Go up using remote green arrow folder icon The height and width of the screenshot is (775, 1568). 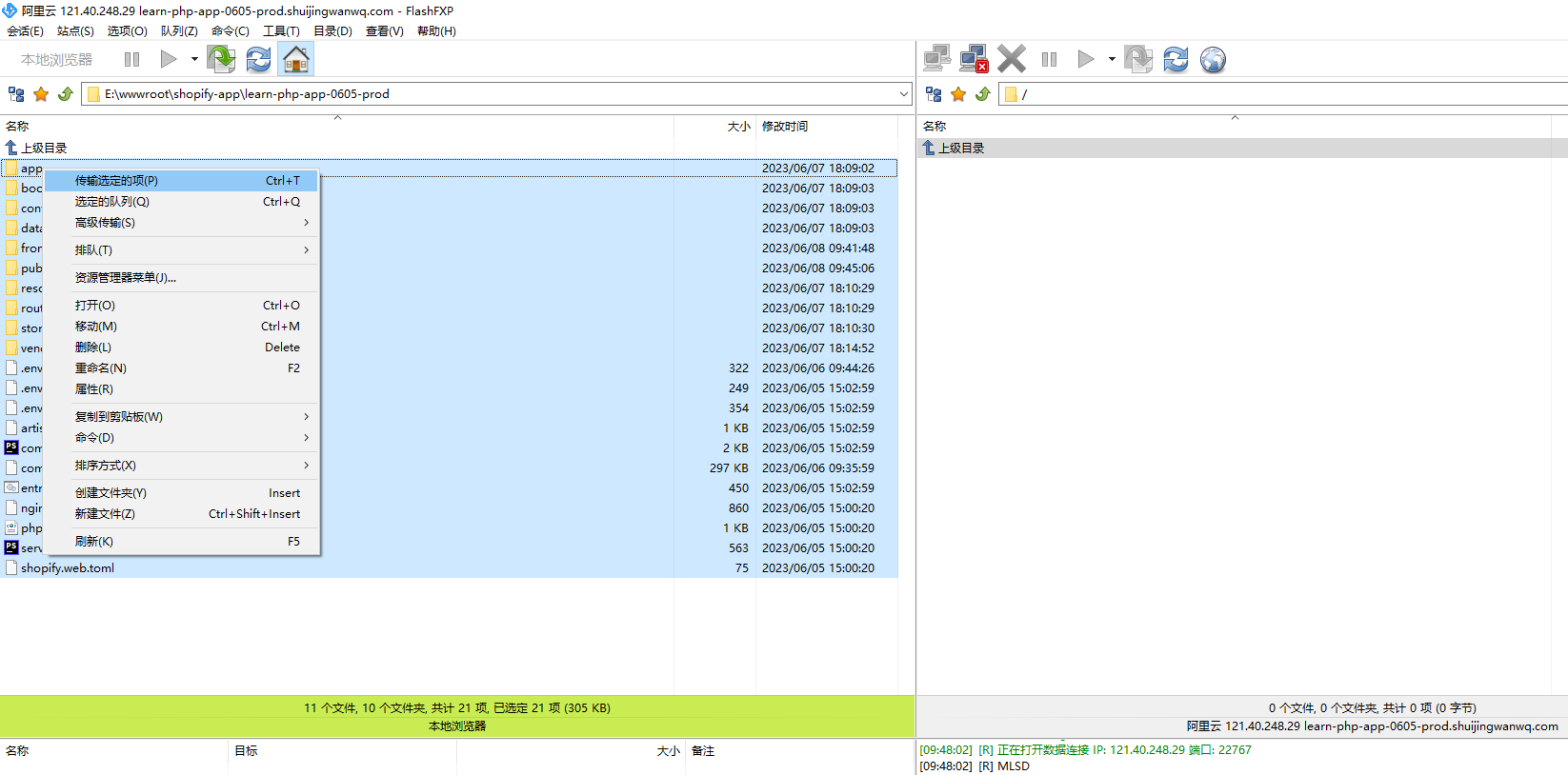point(983,94)
